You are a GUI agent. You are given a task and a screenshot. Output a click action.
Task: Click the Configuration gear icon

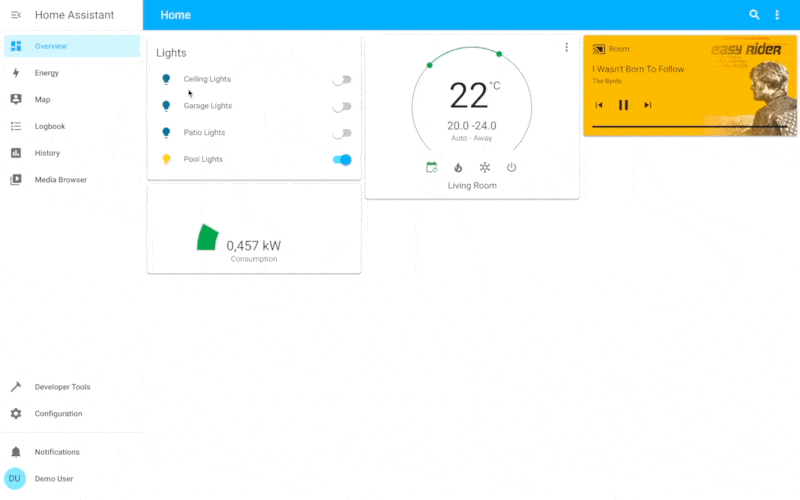[16, 414]
